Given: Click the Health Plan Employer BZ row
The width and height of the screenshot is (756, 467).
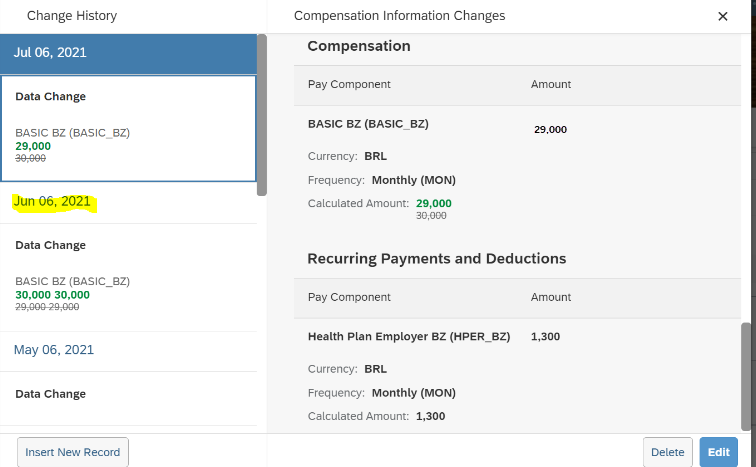Looking at the screenshot, I should coord(517,336).
